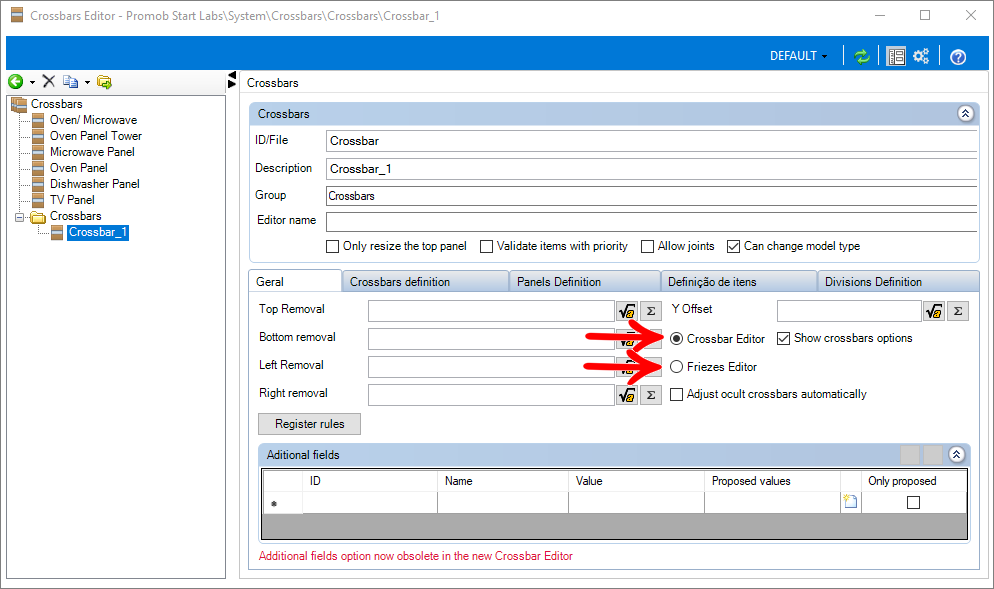
Task: Select the Crossbar Editor radio button
Action: pos(676,339)
